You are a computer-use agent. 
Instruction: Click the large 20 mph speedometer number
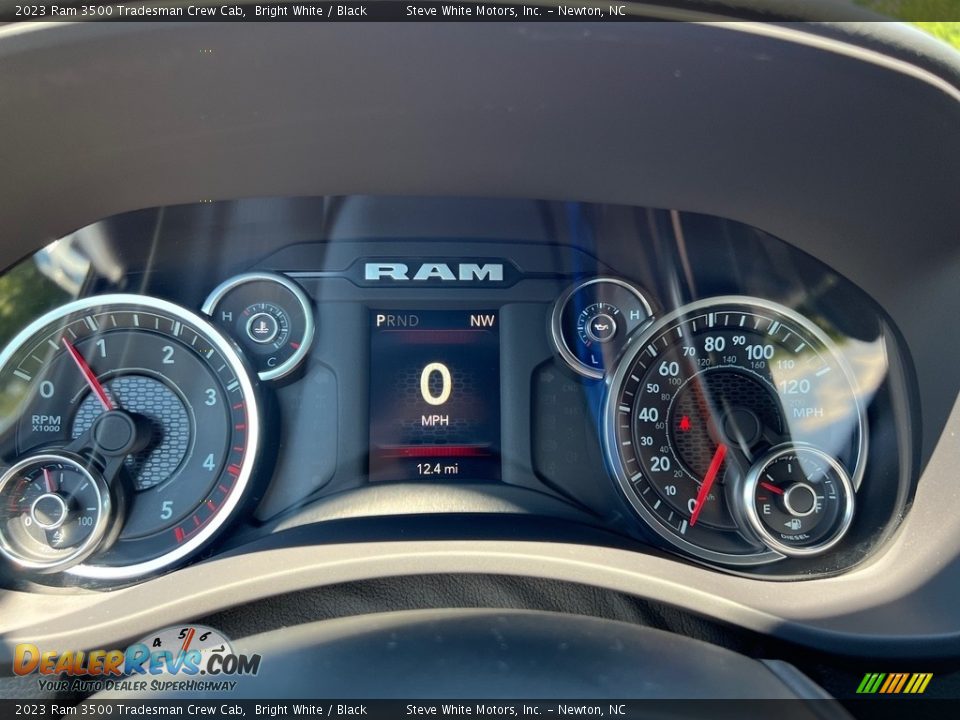659,463
